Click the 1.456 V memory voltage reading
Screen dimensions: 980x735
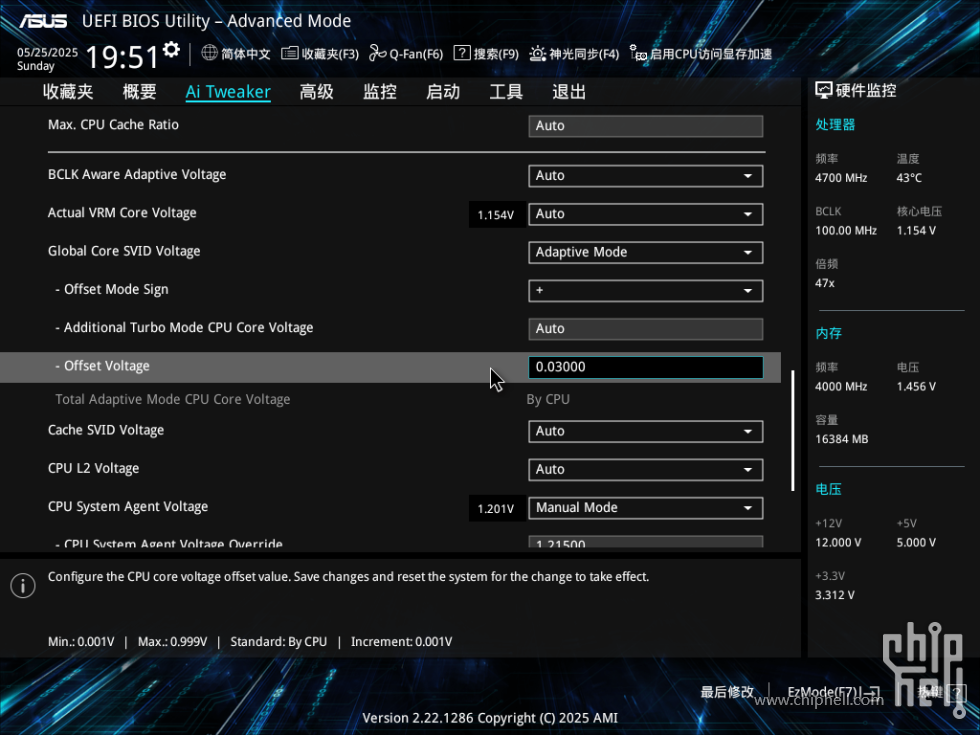pos(916,387)
